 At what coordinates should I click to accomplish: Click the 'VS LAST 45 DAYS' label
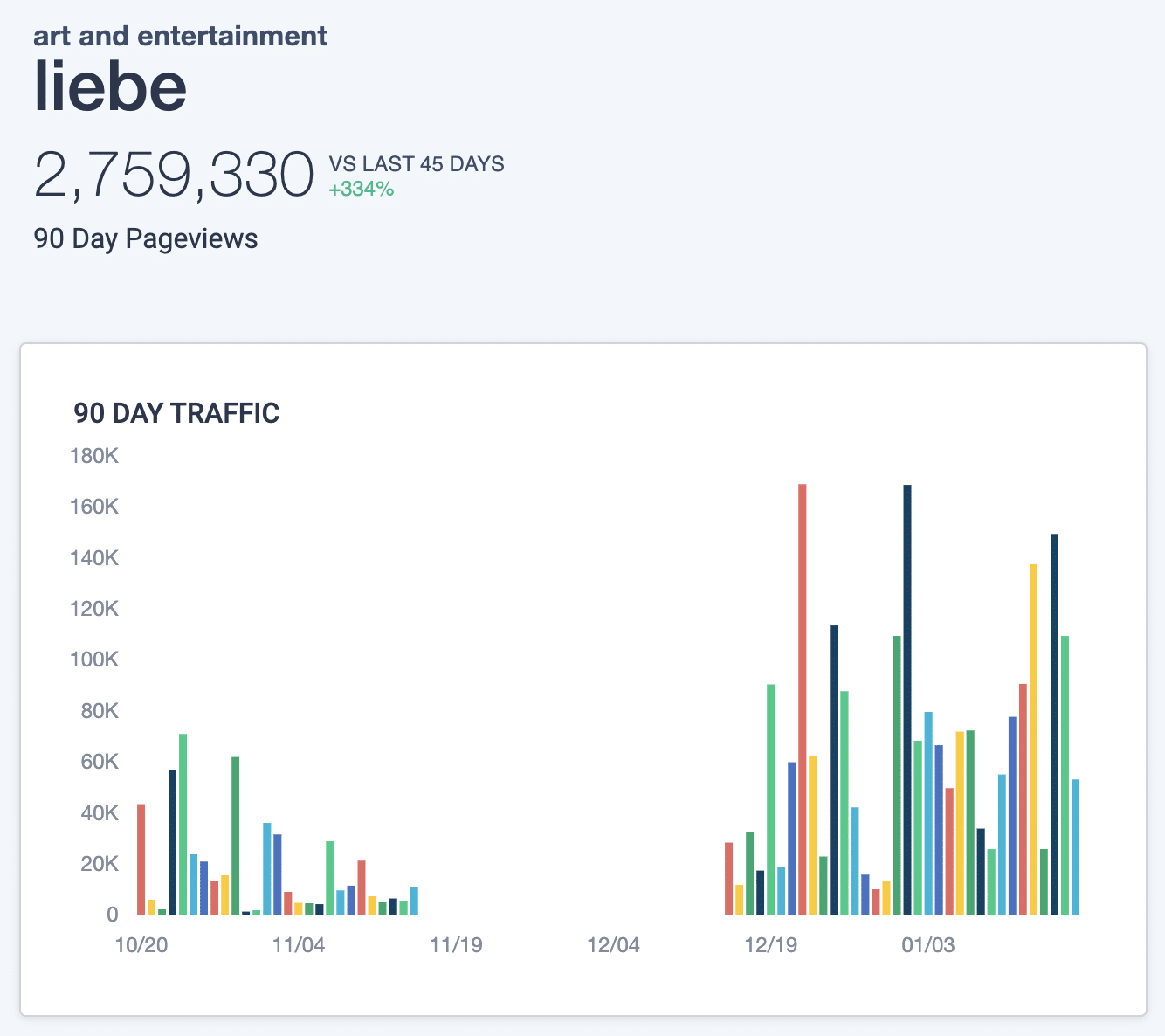[417, 164]
